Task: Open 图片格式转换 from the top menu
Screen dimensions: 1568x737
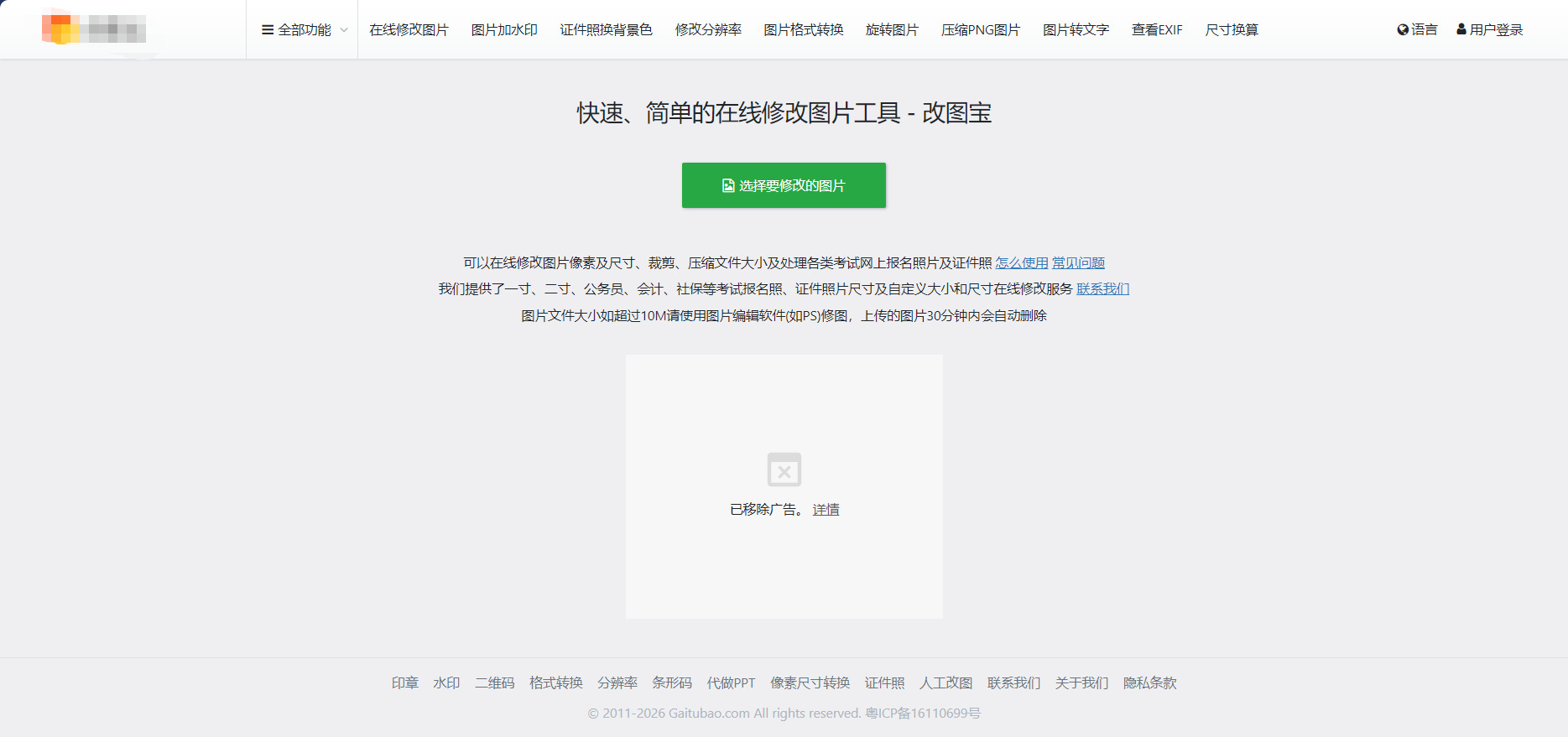Action: point(804,30)
